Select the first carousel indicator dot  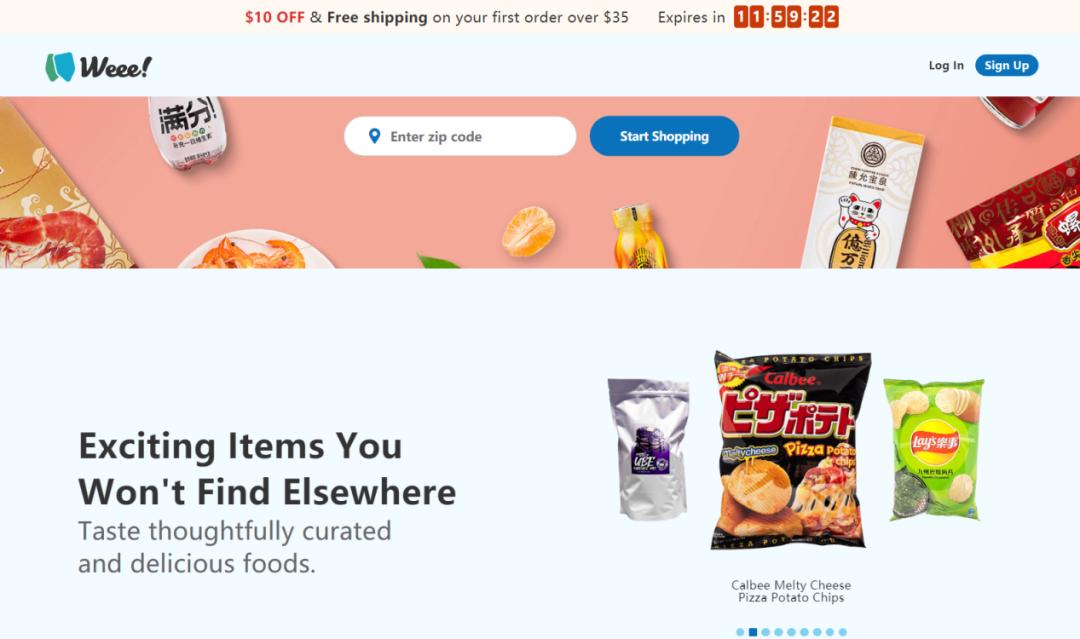[x=740, y=632]
